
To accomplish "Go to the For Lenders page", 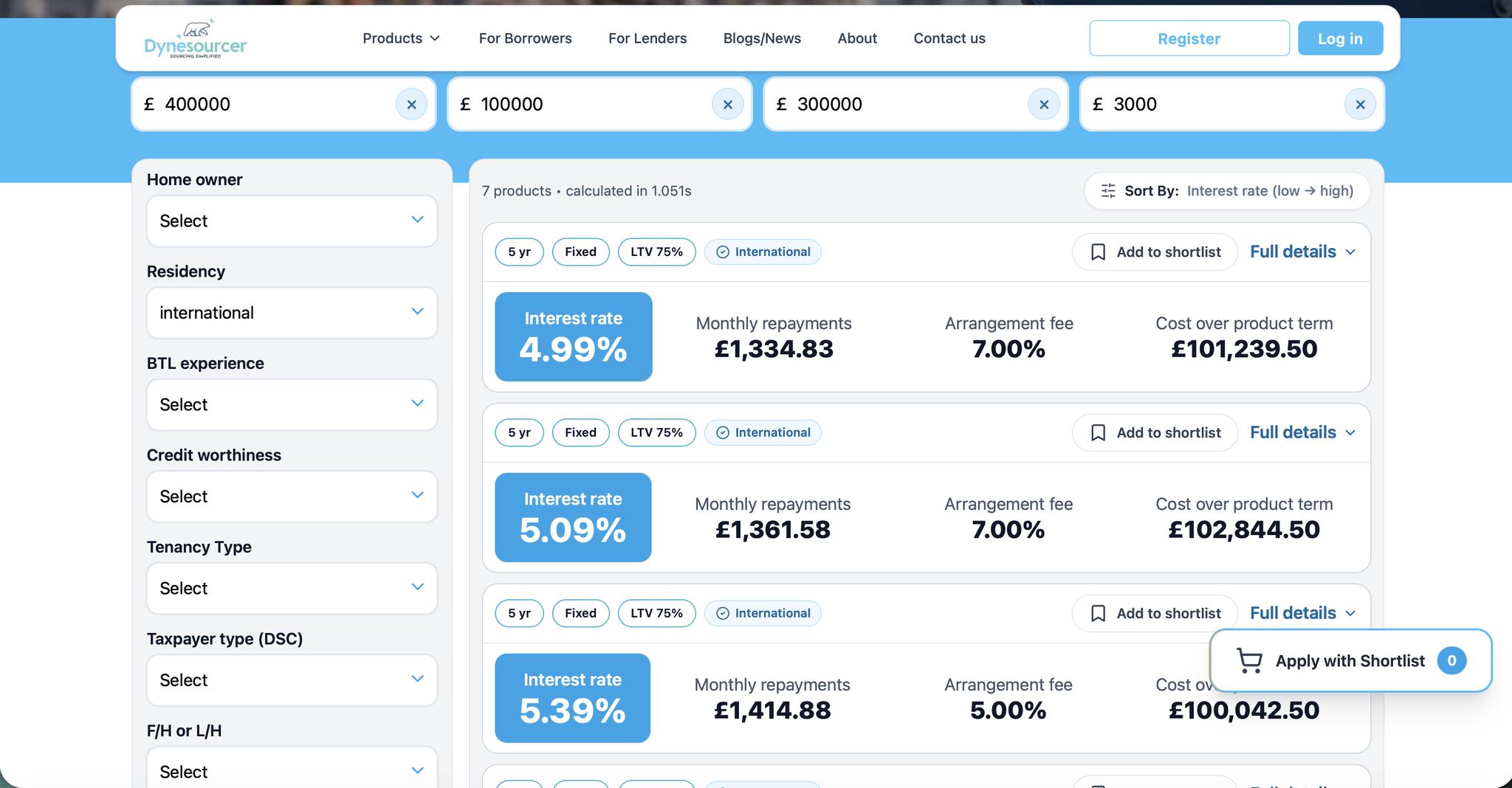I will (647, 38).
